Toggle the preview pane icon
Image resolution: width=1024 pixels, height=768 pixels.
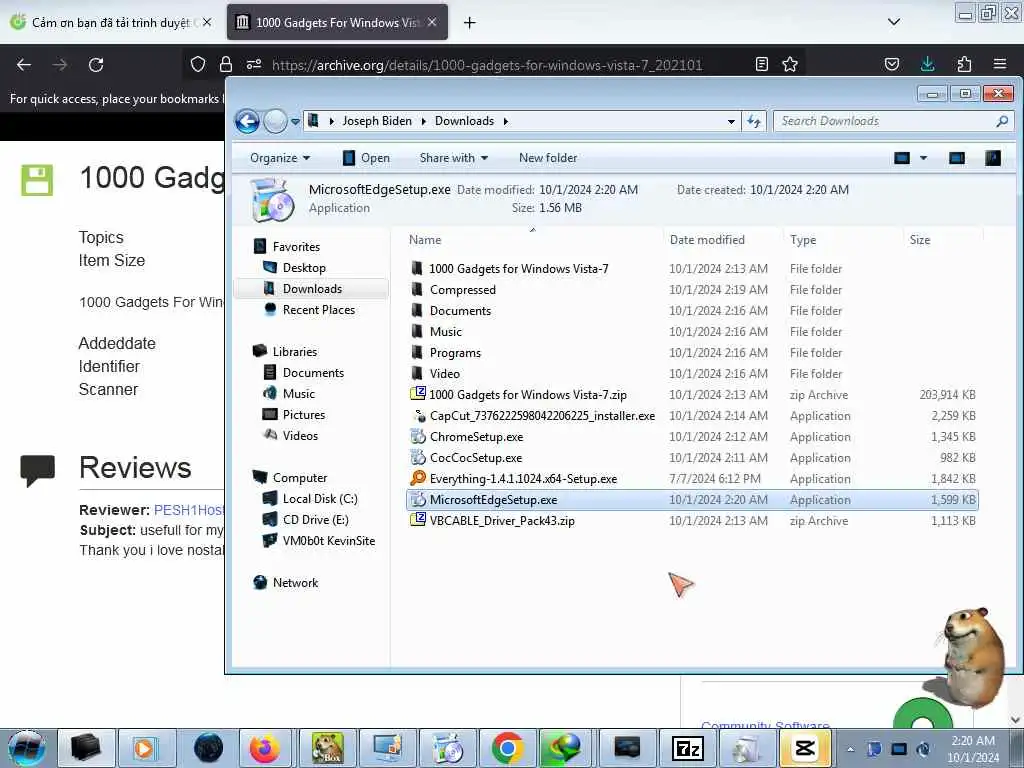click(957, 158)
